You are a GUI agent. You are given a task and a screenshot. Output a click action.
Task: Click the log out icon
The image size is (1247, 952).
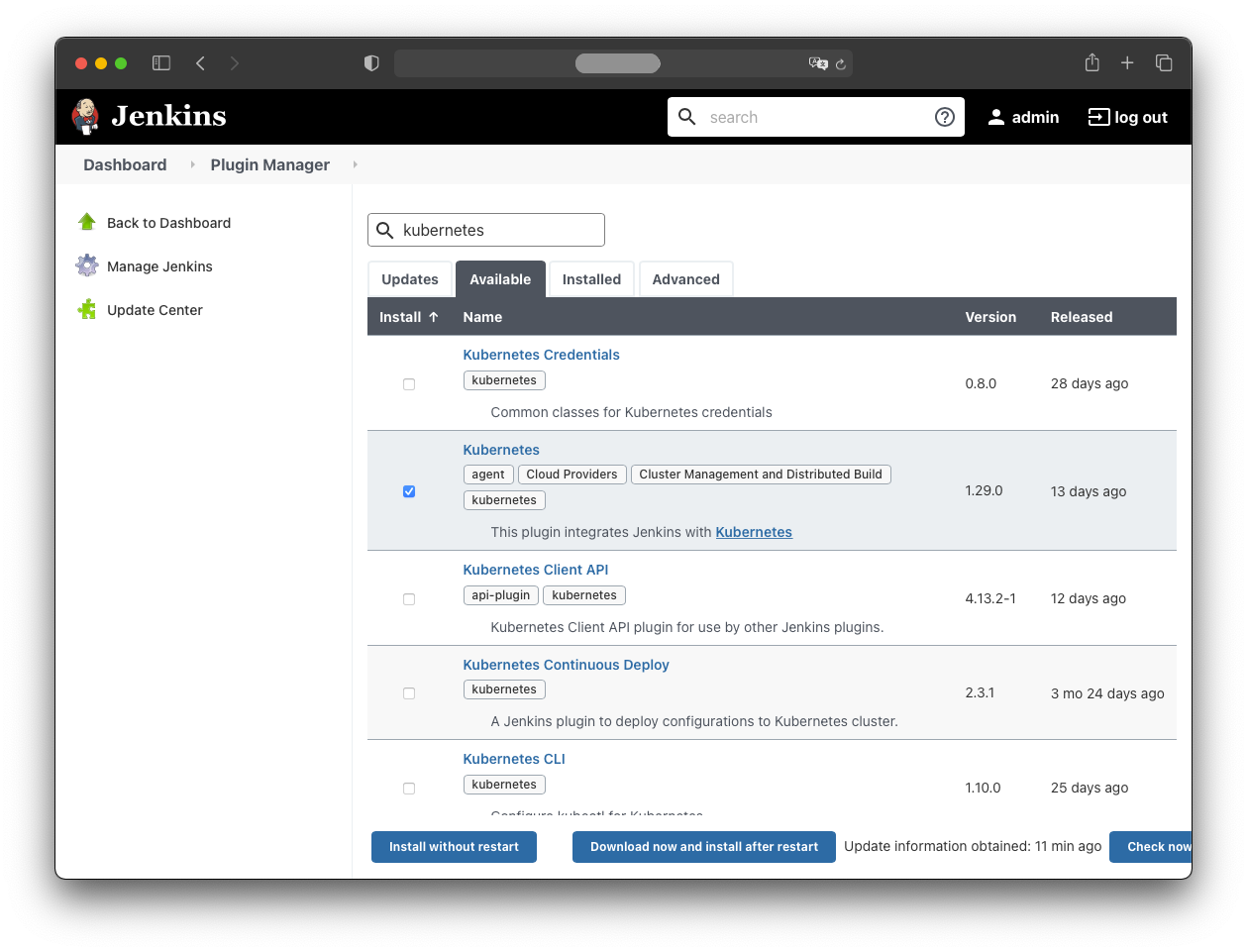1098,117
